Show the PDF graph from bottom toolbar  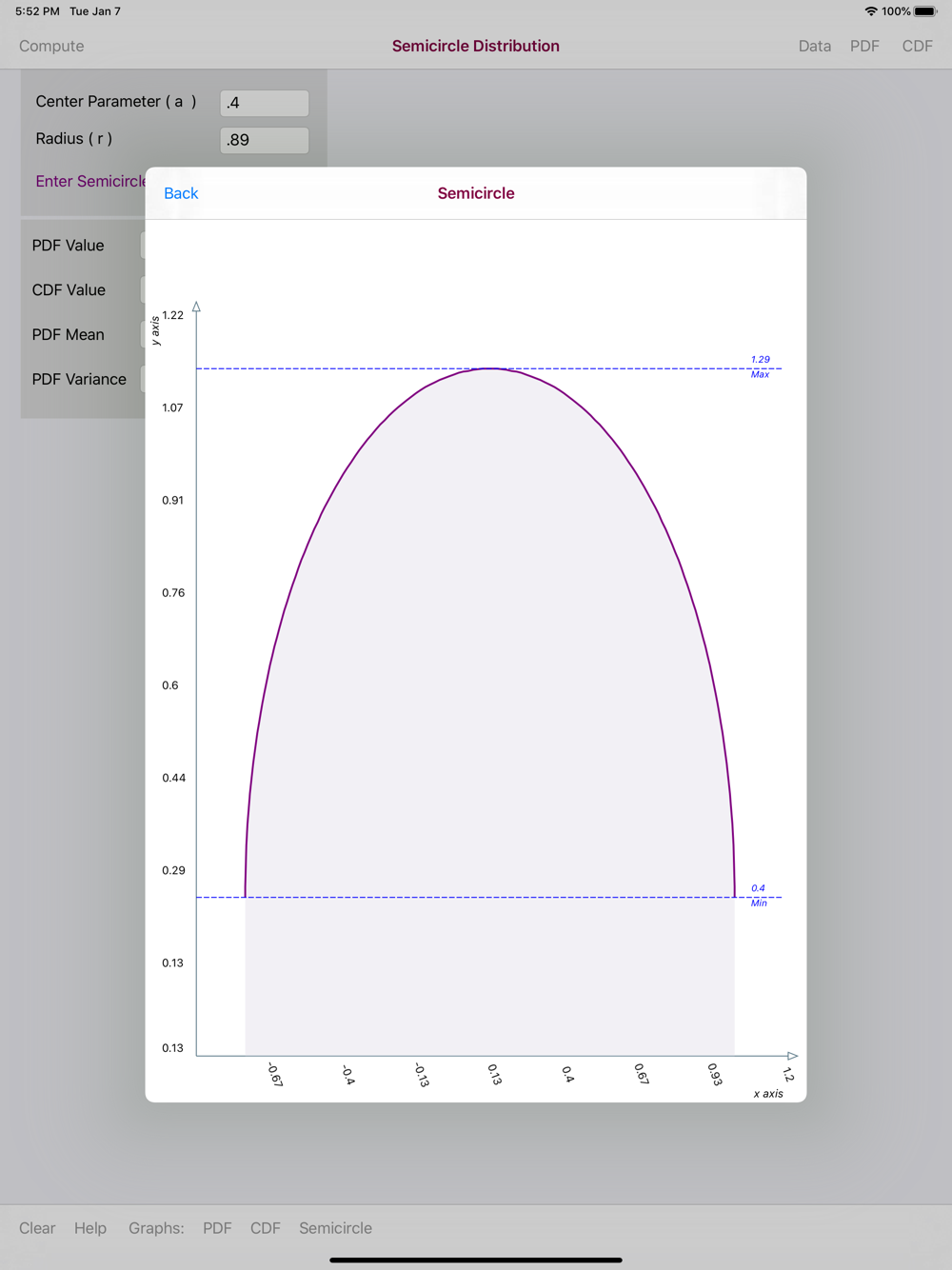point(217,1228)
